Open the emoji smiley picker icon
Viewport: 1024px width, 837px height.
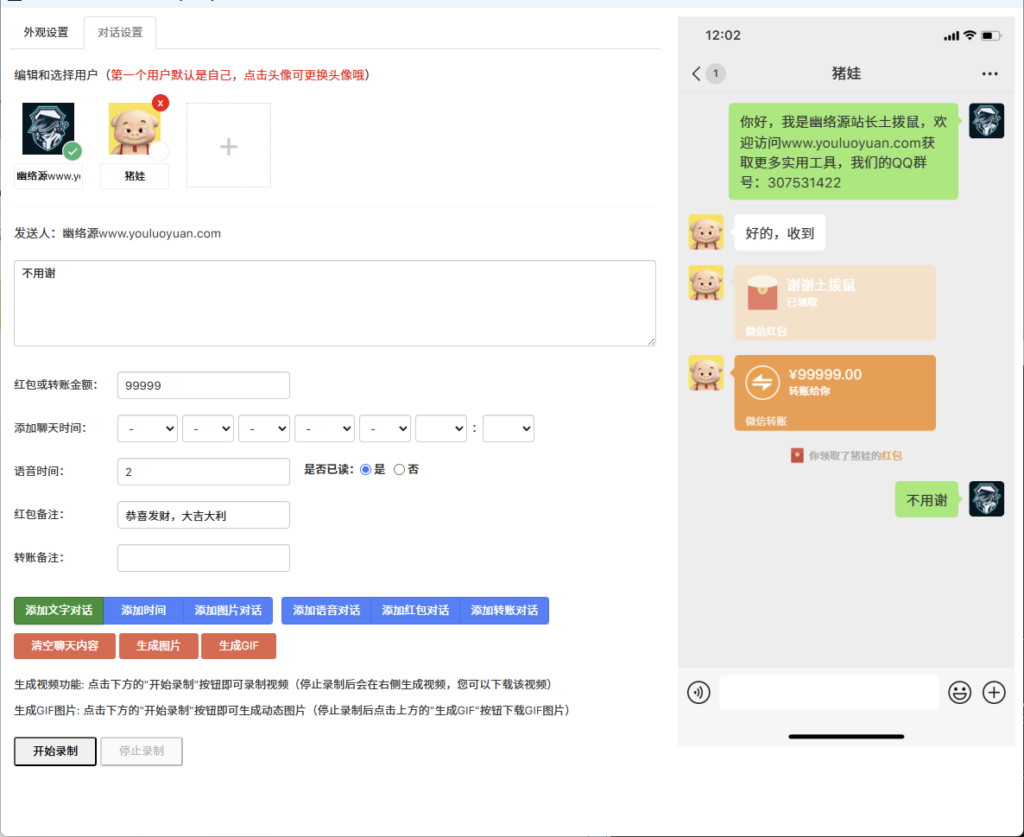coord(959,692)
